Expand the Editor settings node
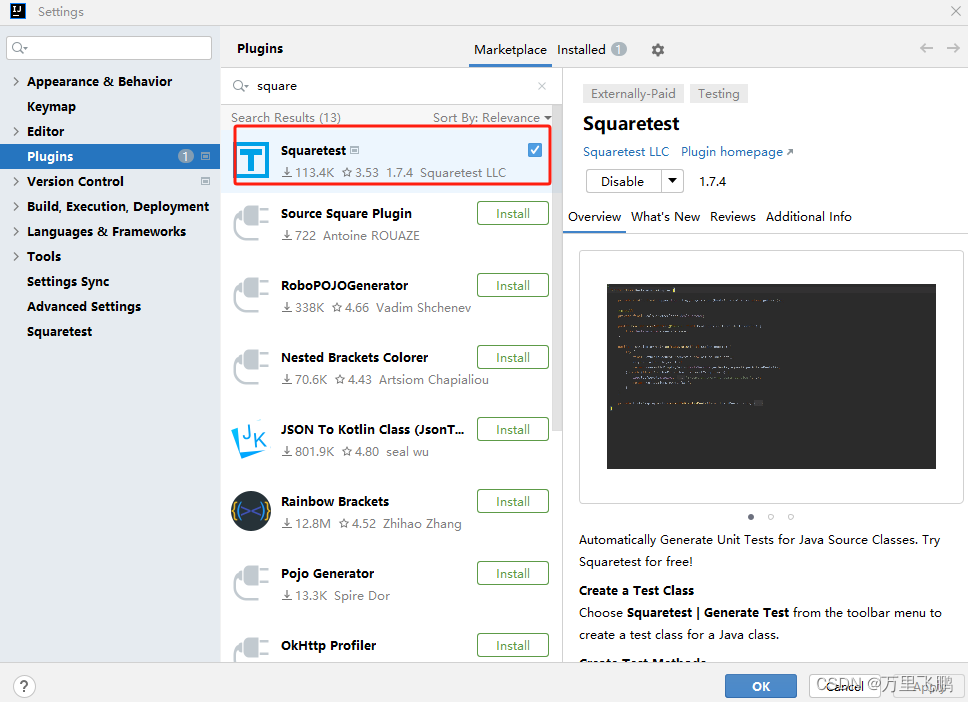Screen dimensions: 968x702 pyautogui.click(x=16, y=131)
